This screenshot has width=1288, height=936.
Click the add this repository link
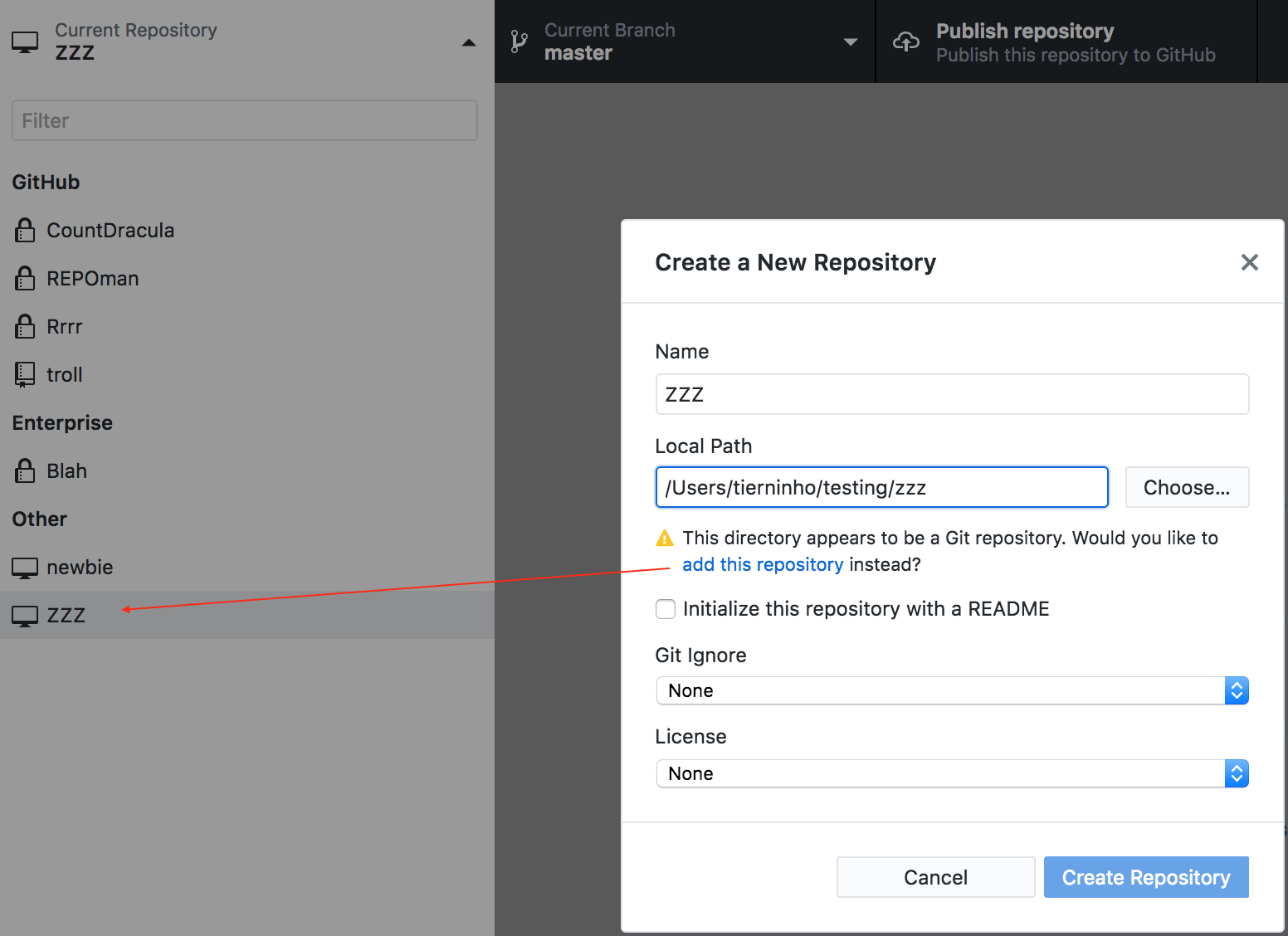pos(762,564)
